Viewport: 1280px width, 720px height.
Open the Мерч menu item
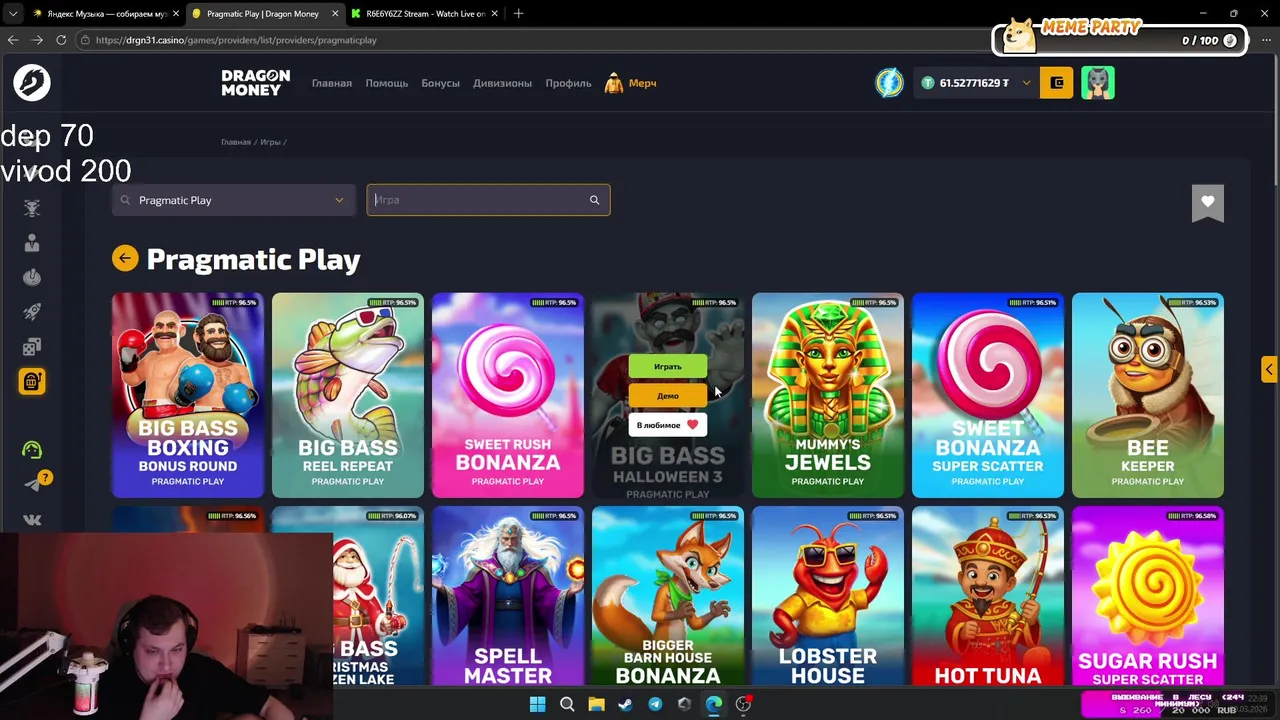[x=643, y=83]
